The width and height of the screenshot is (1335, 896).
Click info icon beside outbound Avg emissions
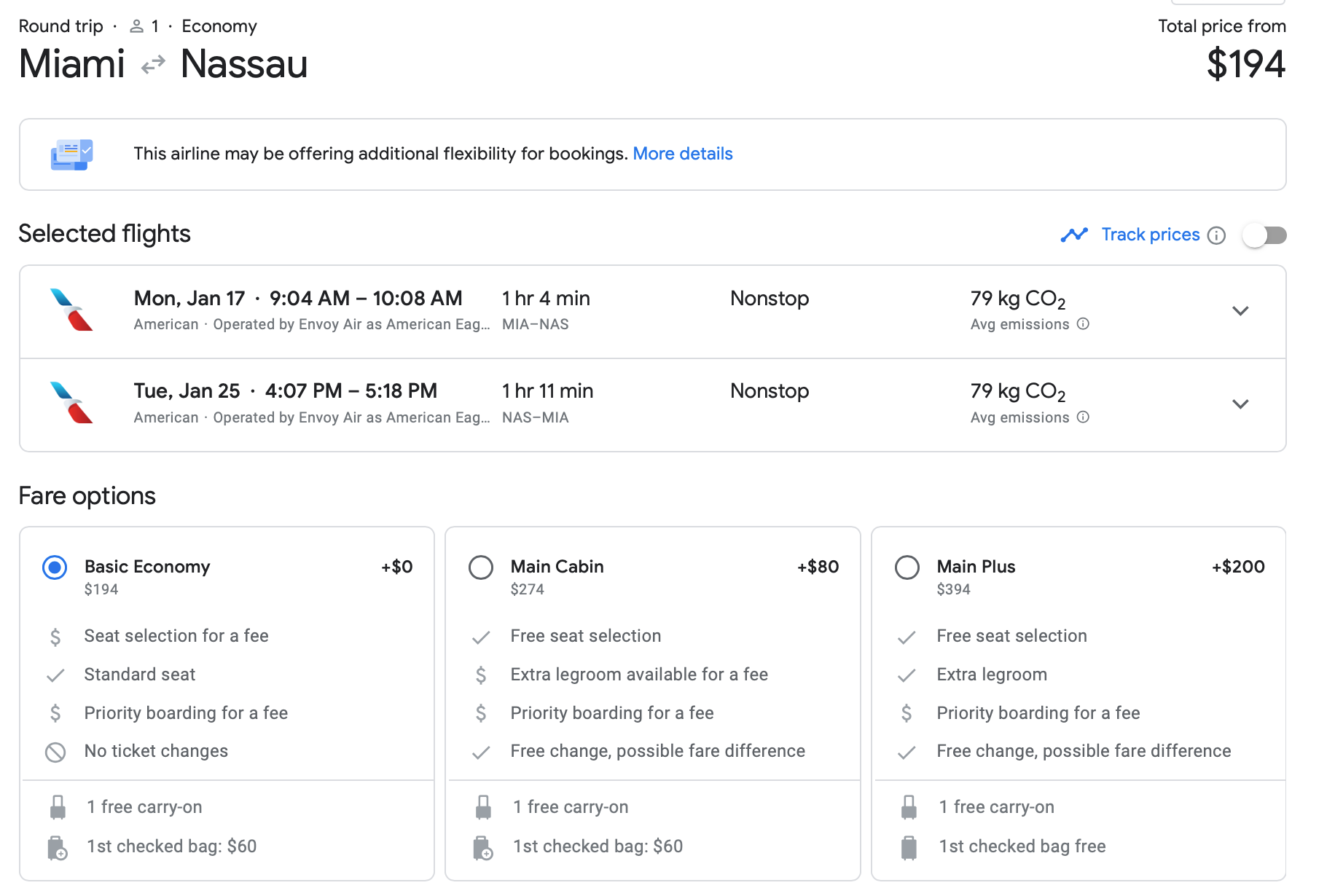pyautogui.click(x=1083, y=324)
